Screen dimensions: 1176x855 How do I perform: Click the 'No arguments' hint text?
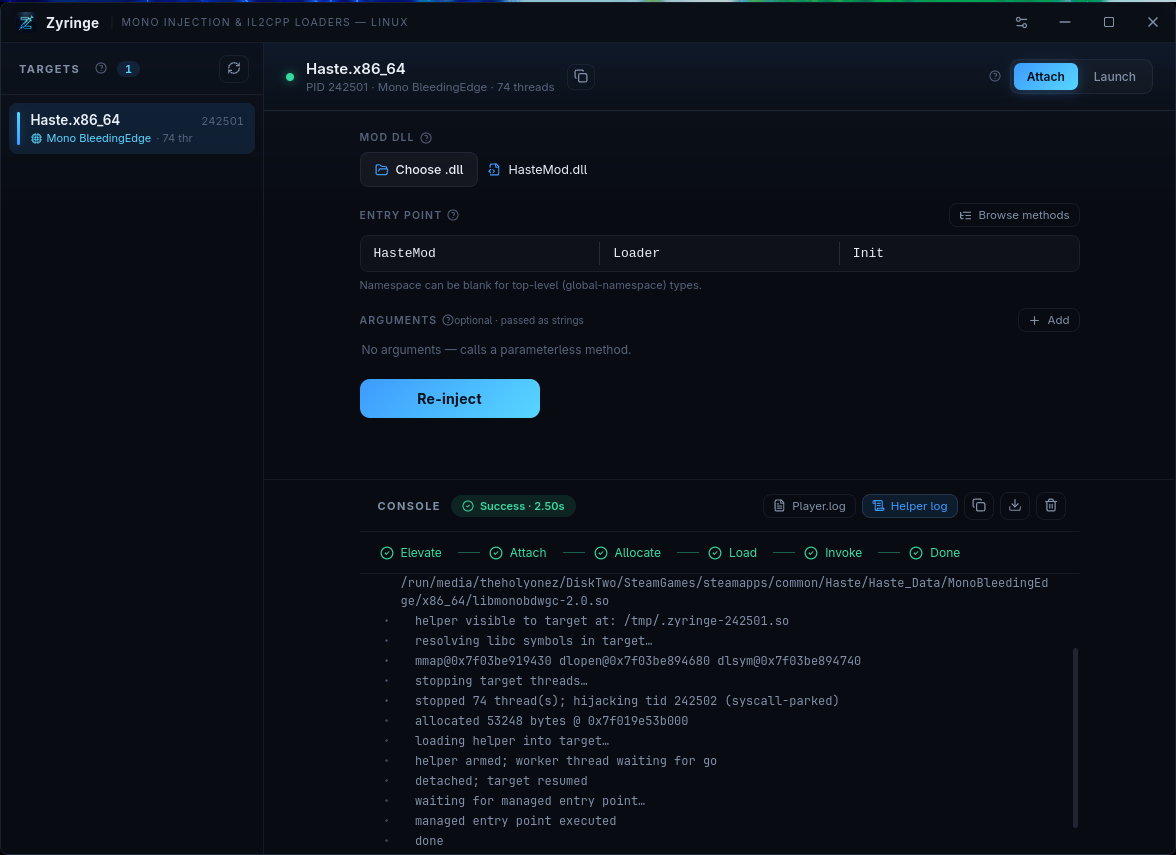click(496, 350)
